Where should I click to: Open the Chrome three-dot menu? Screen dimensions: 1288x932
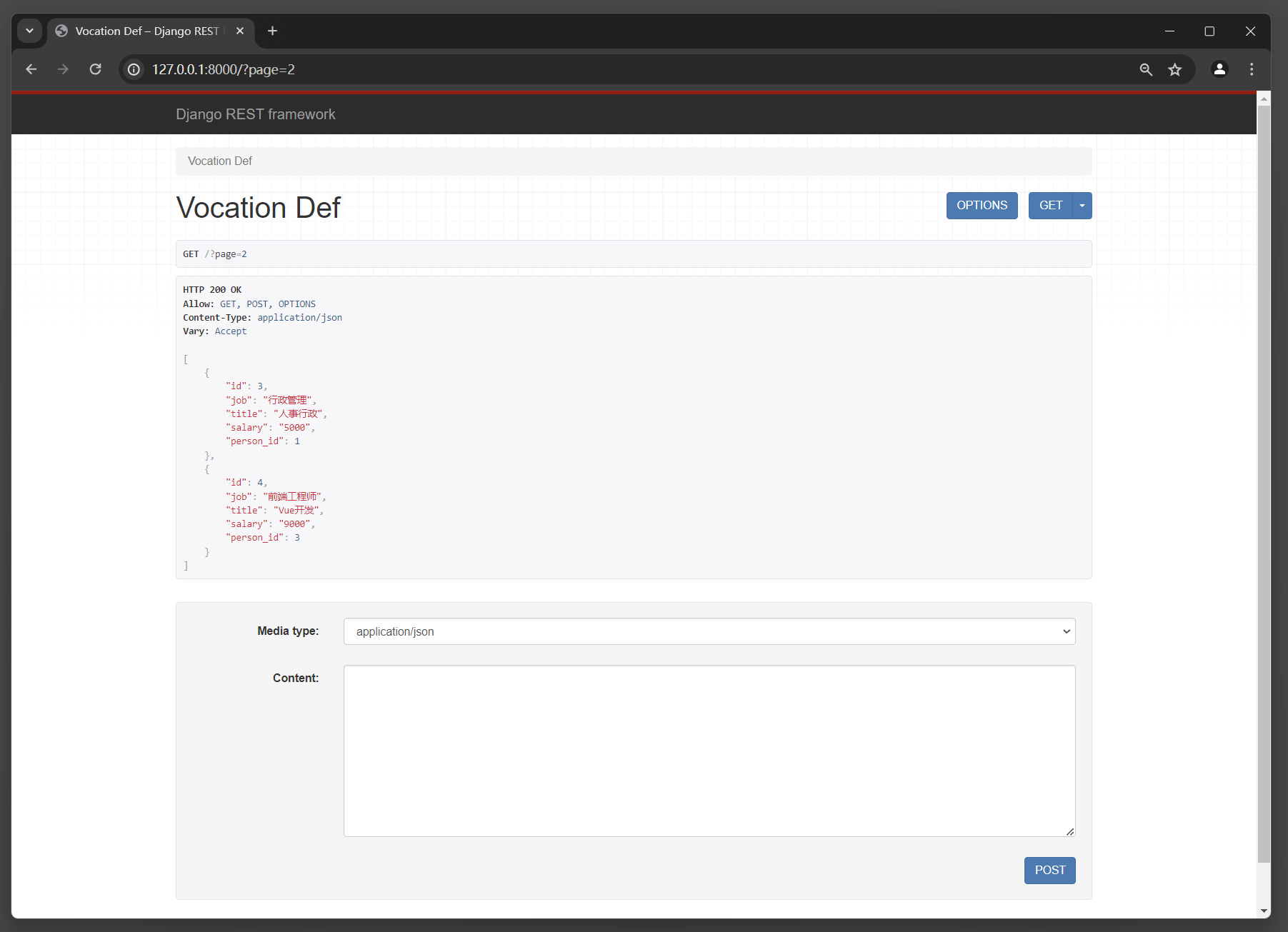click(x=1252, y=69)
